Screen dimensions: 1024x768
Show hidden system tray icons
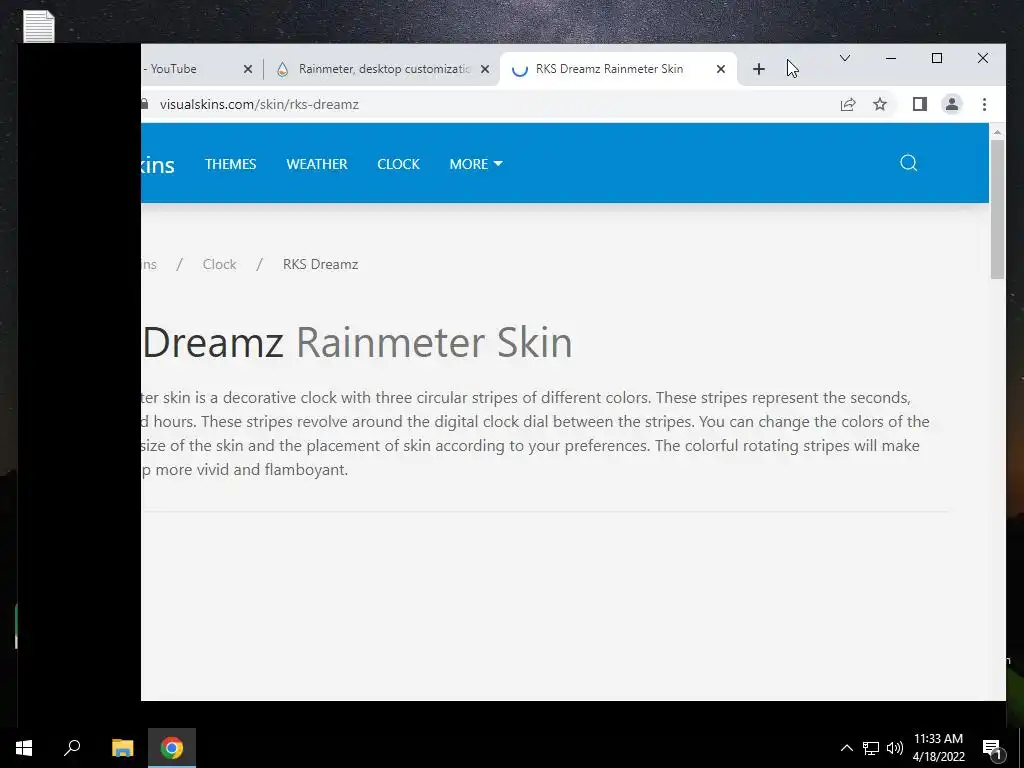coord(846,748)
